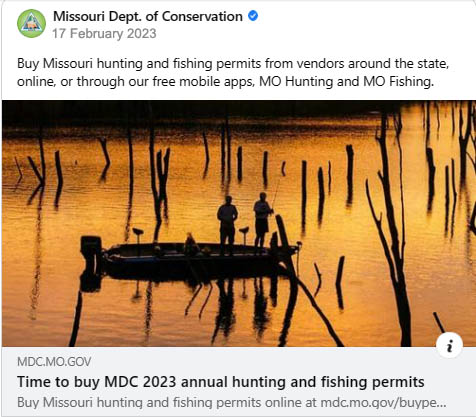
Task: Click the link description mentioning mdc.mo.gov/buype…
Action: click(232, 402)
